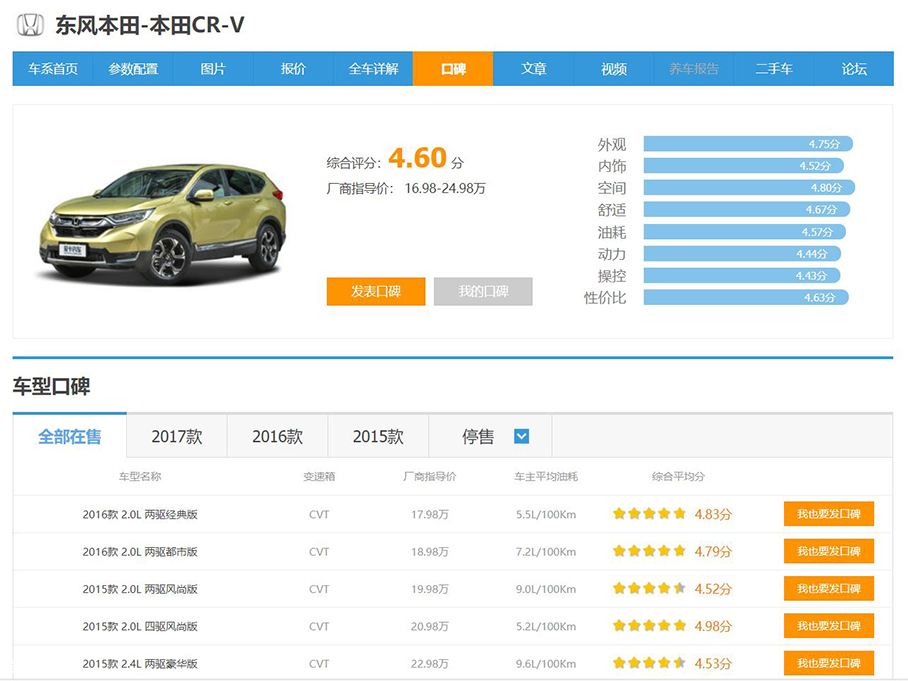Open the 图片 navigation tab
The height and width of the screenshot is (681, 908).
point(213,69)
